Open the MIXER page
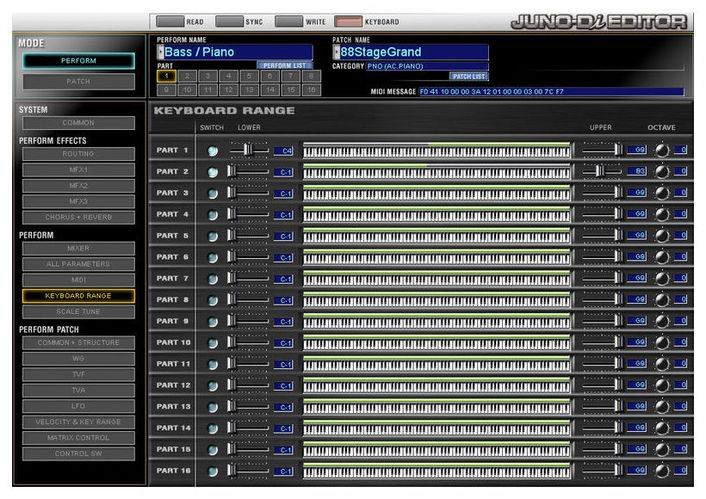Screen dimensions: 706x499 (79, 249)
